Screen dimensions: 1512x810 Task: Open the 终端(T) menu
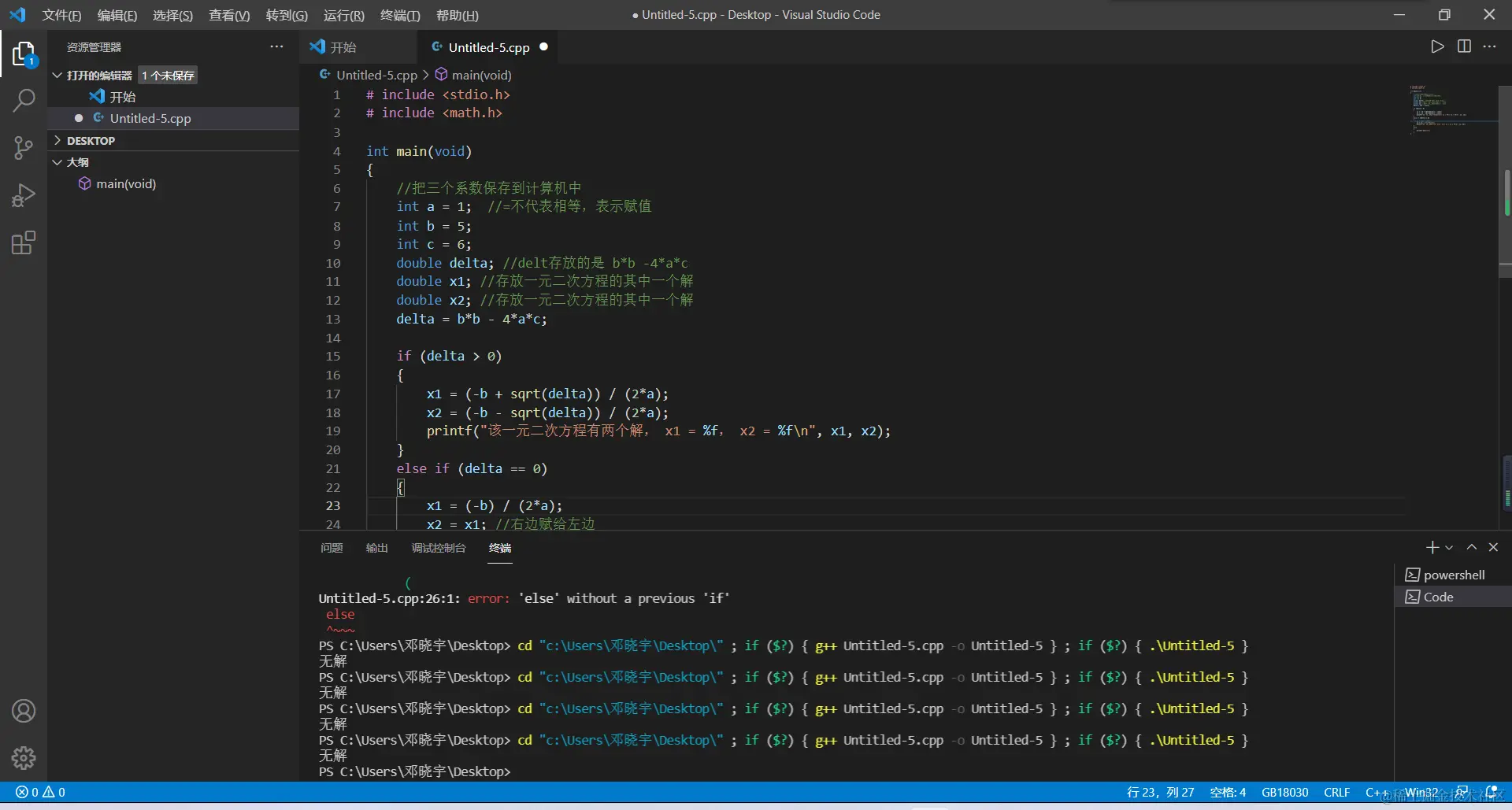[x=400, y=15]
